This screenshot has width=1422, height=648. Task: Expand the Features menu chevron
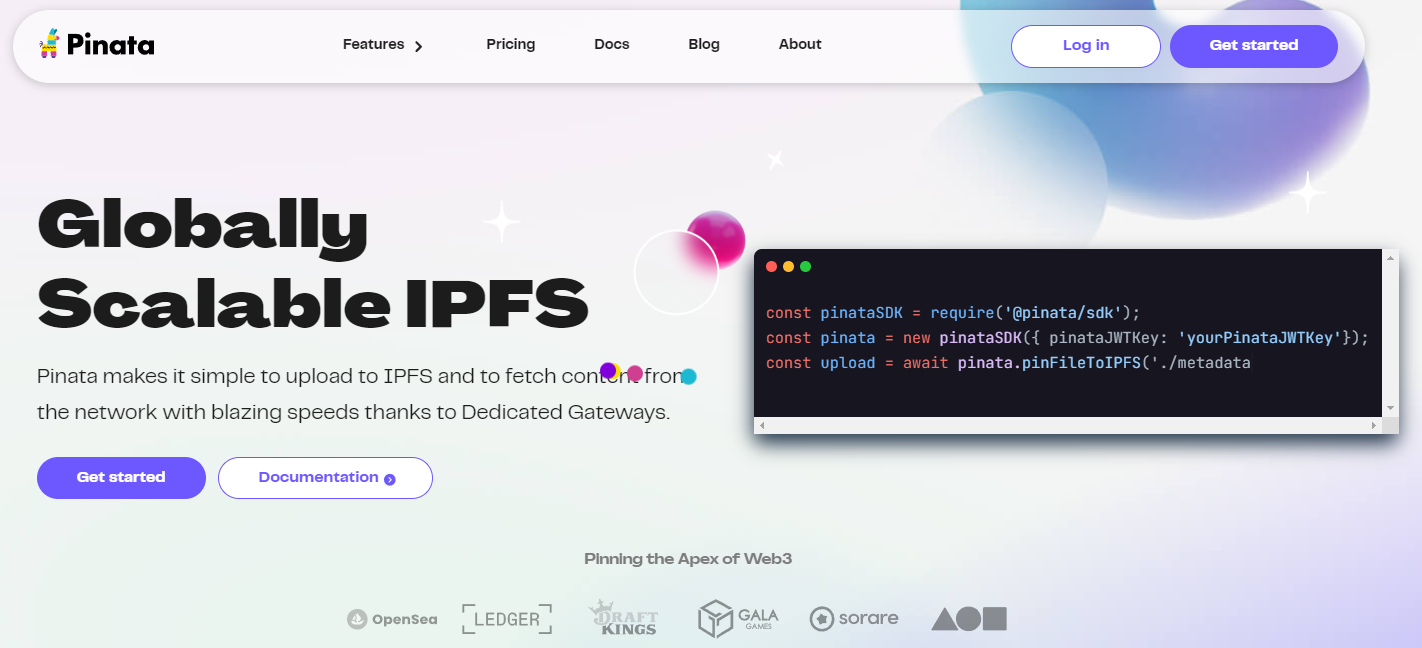[x=419, y=46]
